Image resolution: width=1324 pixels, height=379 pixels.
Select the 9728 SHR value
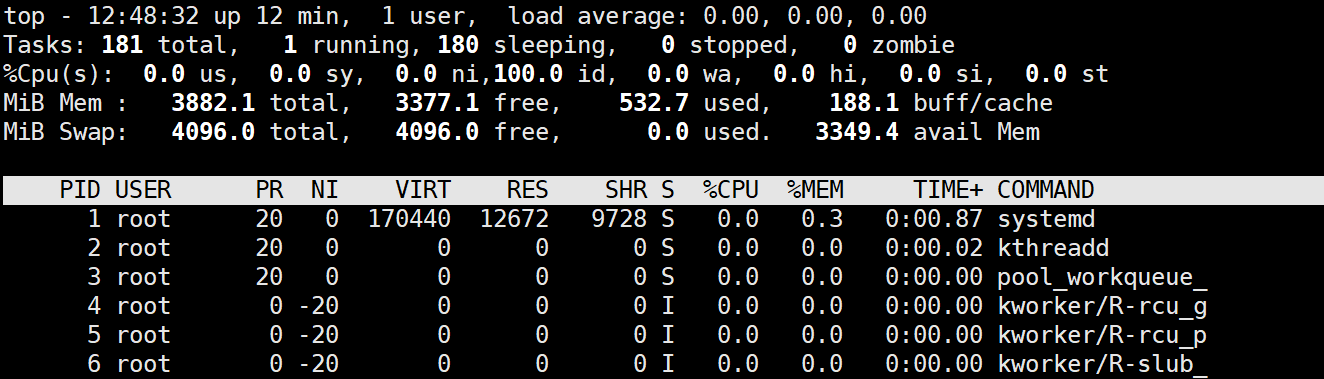click(x=619, y=219)
